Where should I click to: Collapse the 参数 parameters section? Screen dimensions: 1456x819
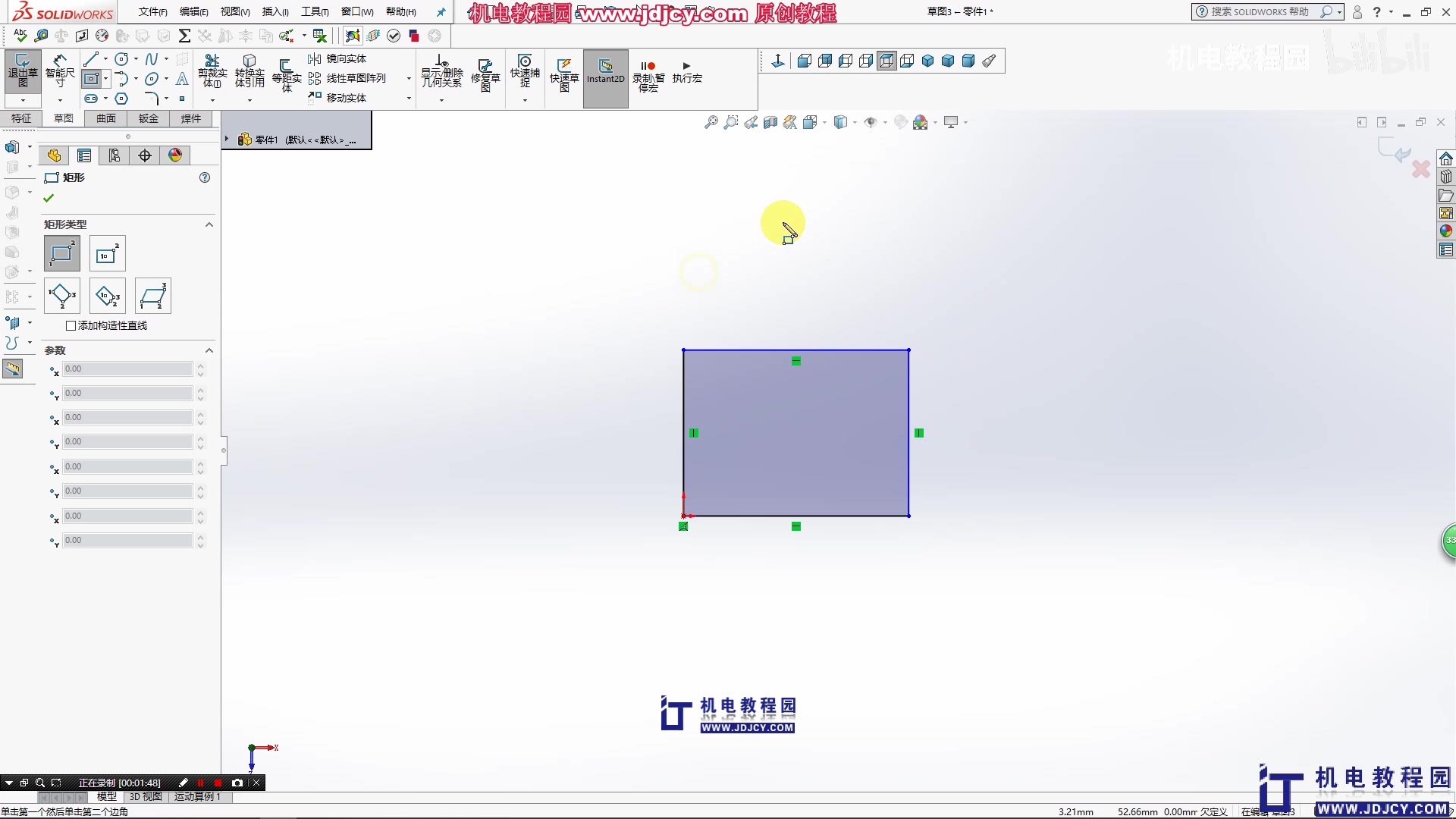pos(209,350)
